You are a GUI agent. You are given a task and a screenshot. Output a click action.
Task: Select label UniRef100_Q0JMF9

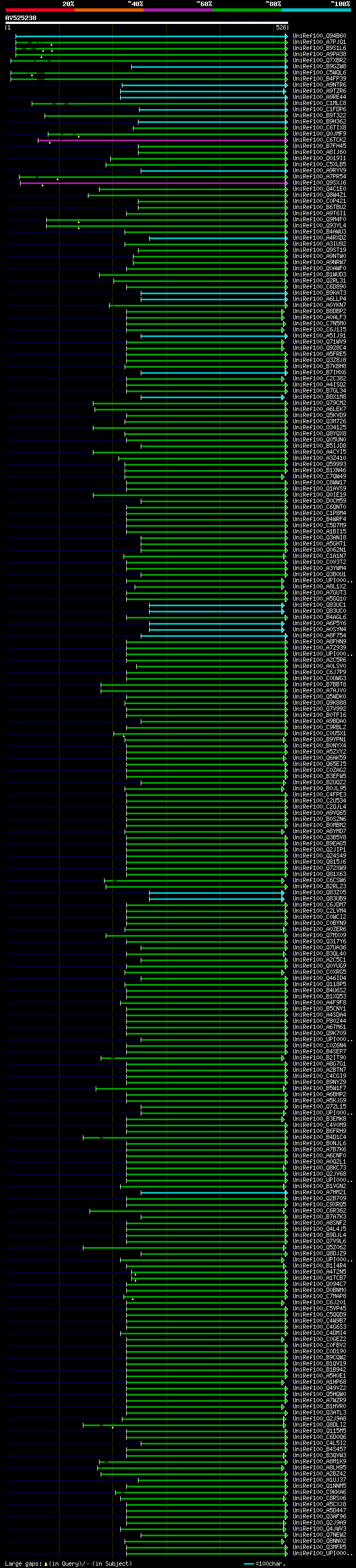pos(319,134)
